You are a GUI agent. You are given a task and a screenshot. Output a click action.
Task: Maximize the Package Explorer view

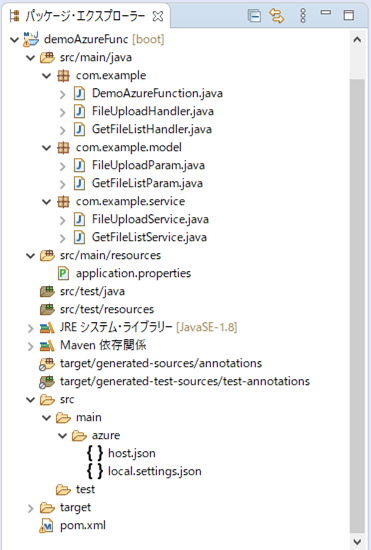(349, 15)
